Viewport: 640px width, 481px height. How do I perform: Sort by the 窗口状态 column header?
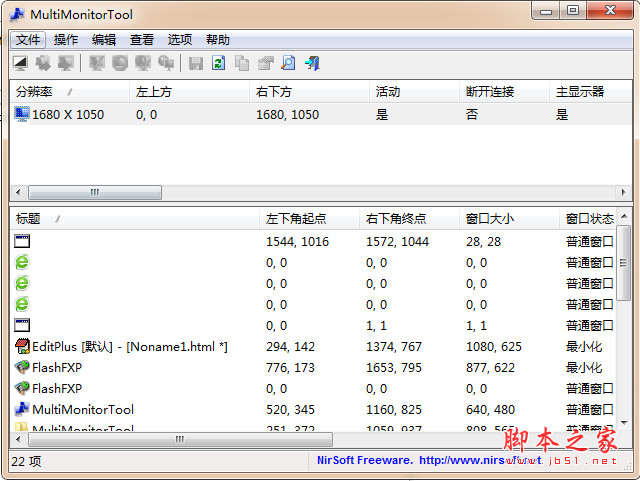pyautogui.click(x=588, y=219)
